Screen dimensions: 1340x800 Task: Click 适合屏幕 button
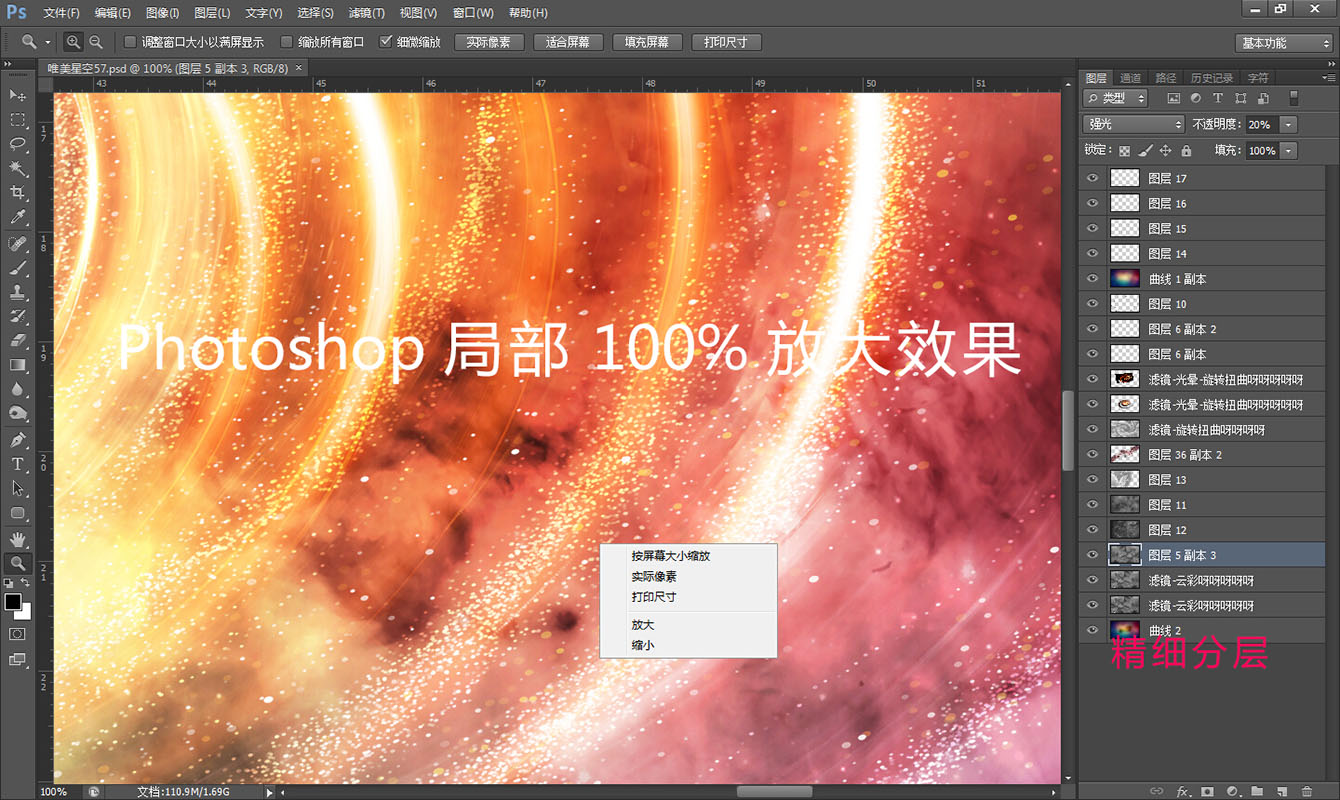tap(568, 42)
